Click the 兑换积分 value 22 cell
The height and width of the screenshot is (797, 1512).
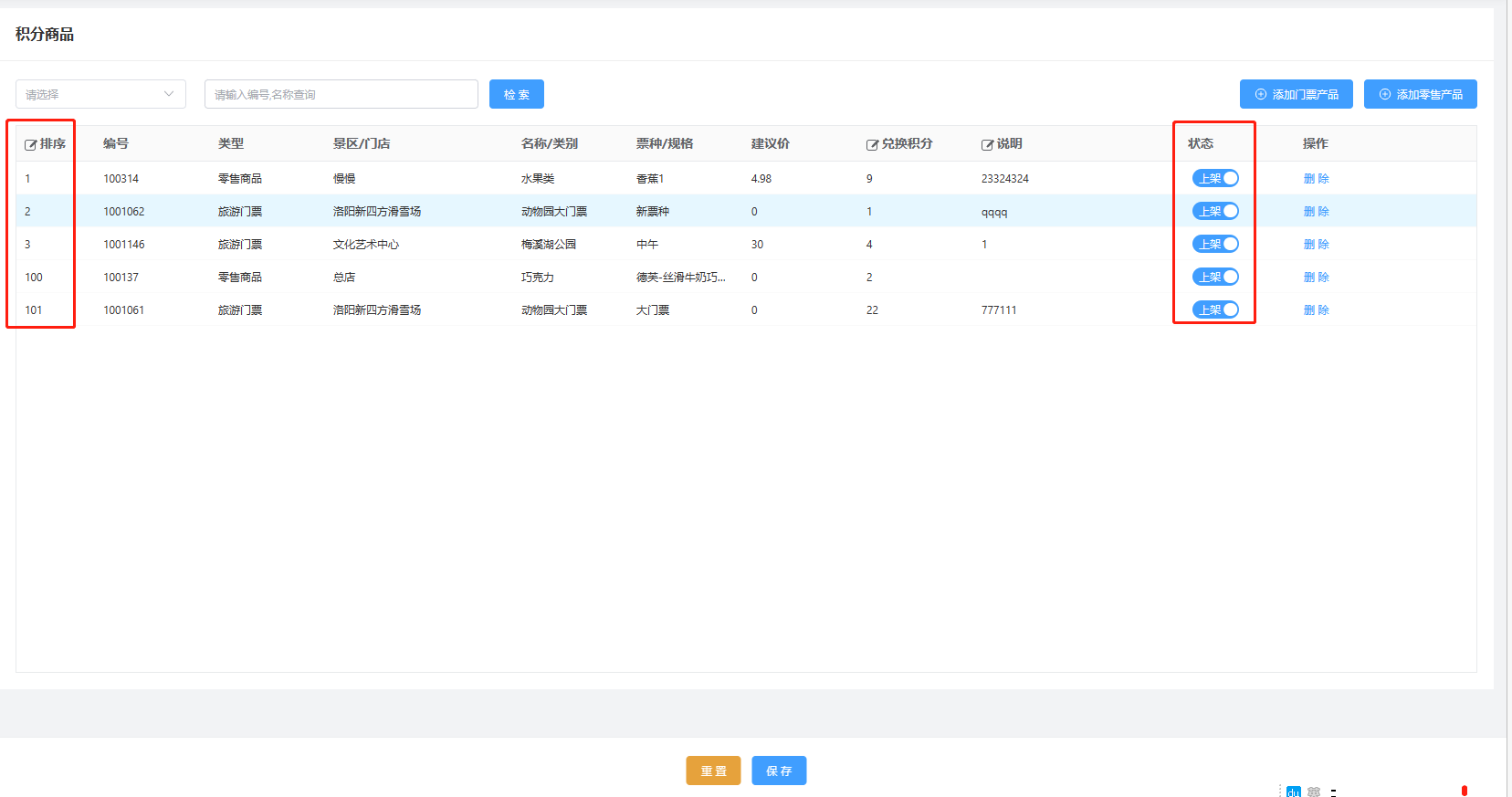872,310
